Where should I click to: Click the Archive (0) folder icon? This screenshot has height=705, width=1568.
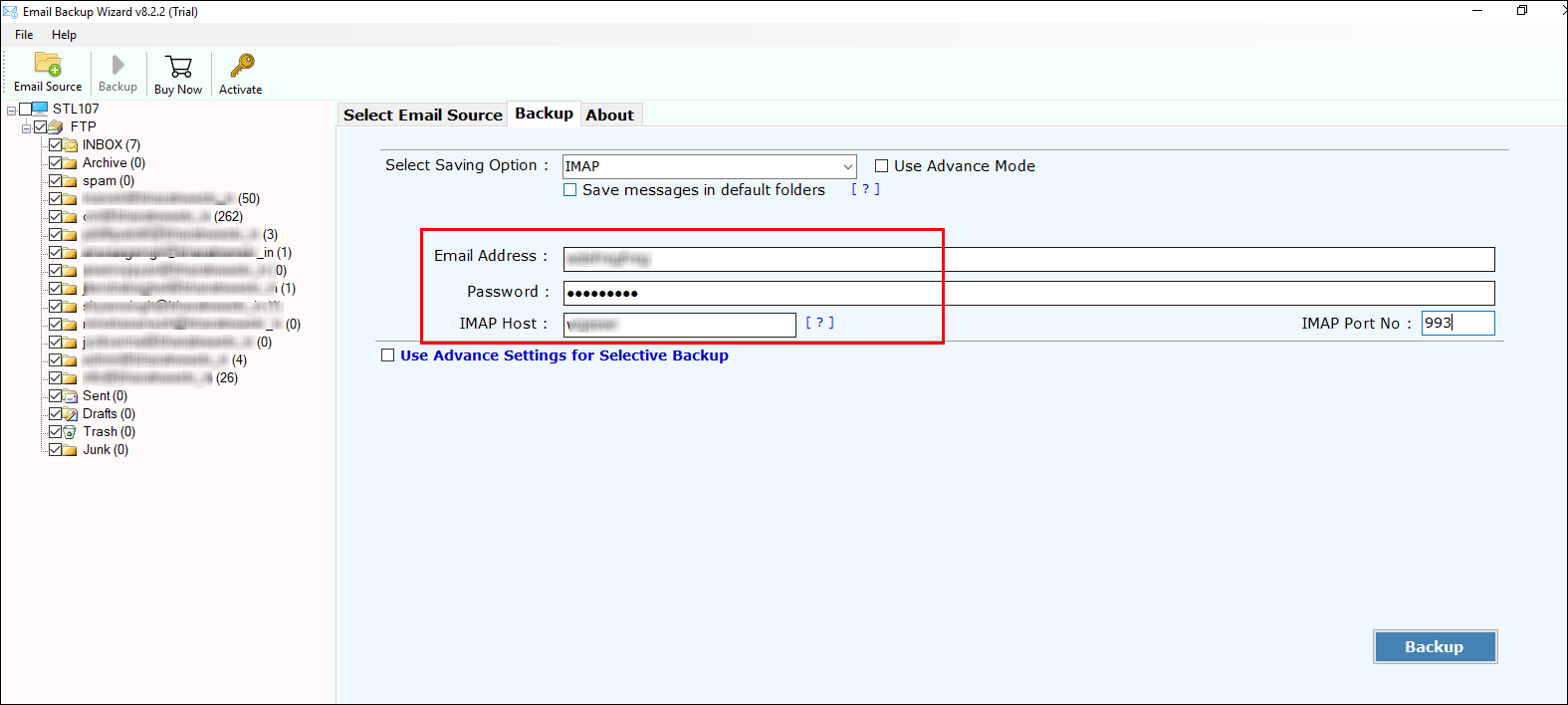[x=71, y=163]
